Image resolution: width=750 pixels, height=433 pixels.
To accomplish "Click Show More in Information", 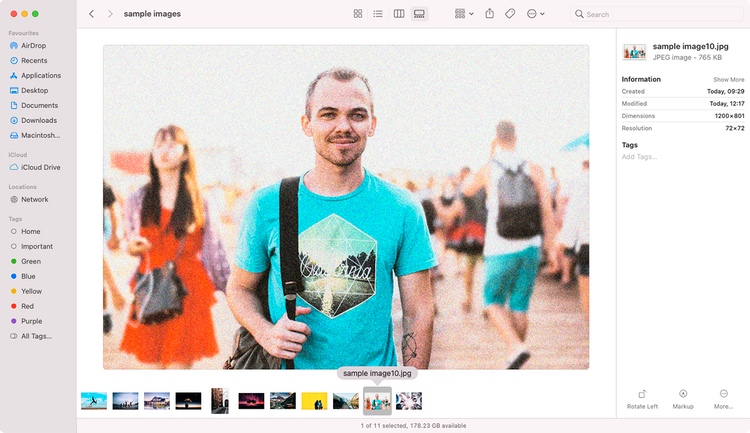I will [728, 79].
